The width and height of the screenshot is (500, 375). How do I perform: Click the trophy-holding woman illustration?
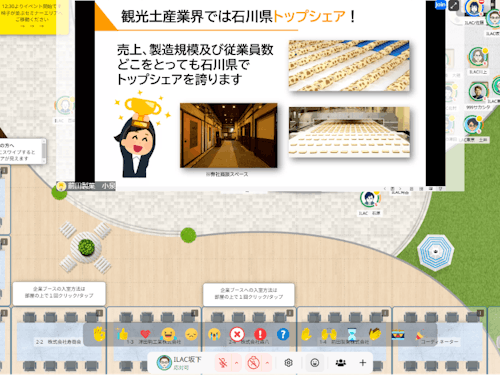140,134
